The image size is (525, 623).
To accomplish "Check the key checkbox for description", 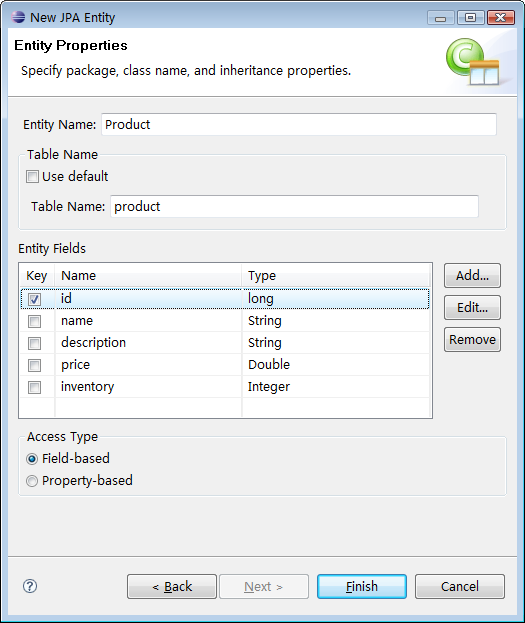I will tap(35, 343).
